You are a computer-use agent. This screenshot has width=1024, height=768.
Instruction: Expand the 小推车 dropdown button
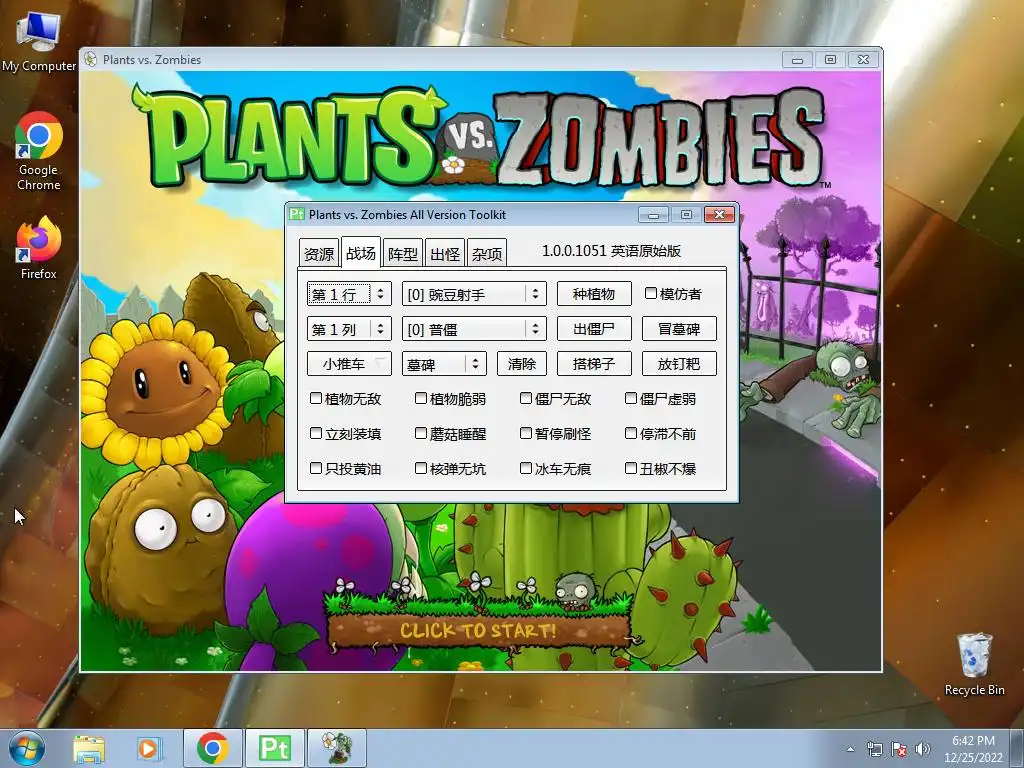click(x=349, y=364)
